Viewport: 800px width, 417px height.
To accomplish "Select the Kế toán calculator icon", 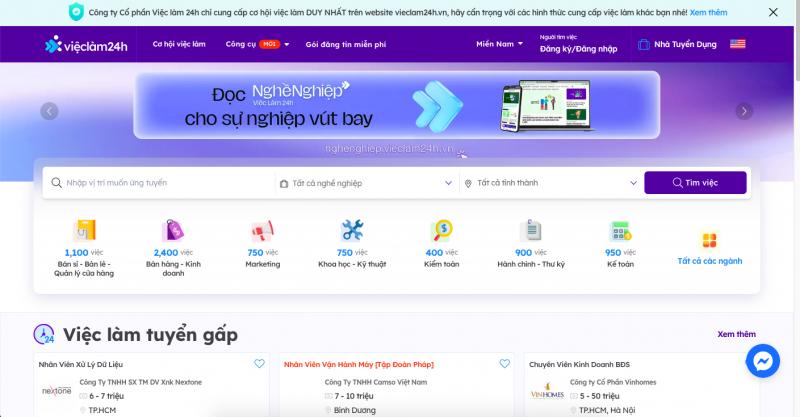I will pyautogui.click(x=620, y=231).
